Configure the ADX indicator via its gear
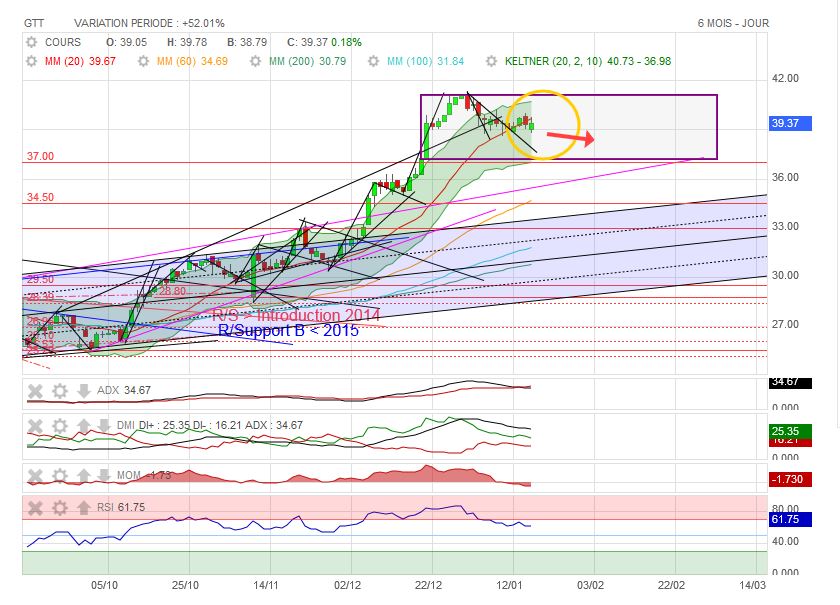The image size is (840, 605). click(59, 391)
